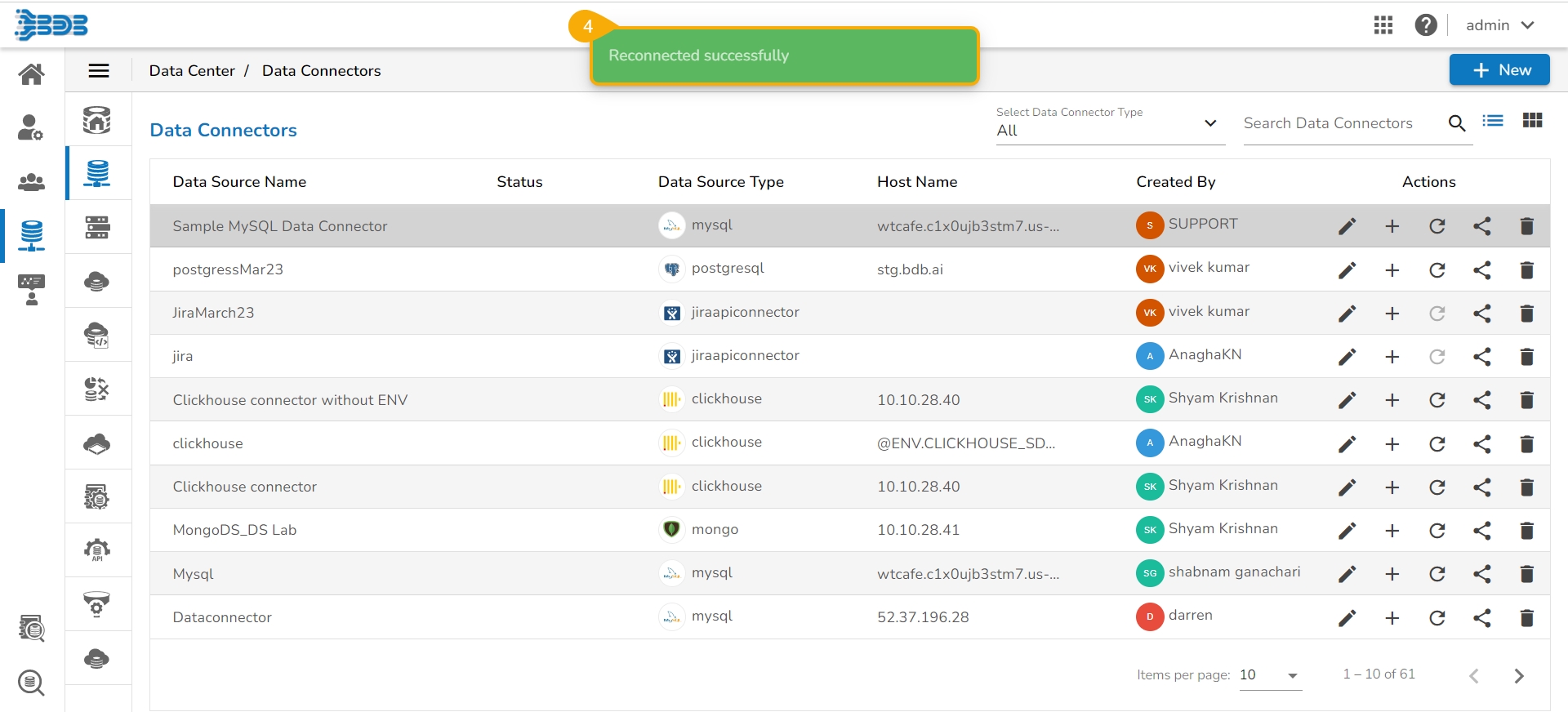Switch to list view layout

pyautogui.click(x=1493, y=121)
